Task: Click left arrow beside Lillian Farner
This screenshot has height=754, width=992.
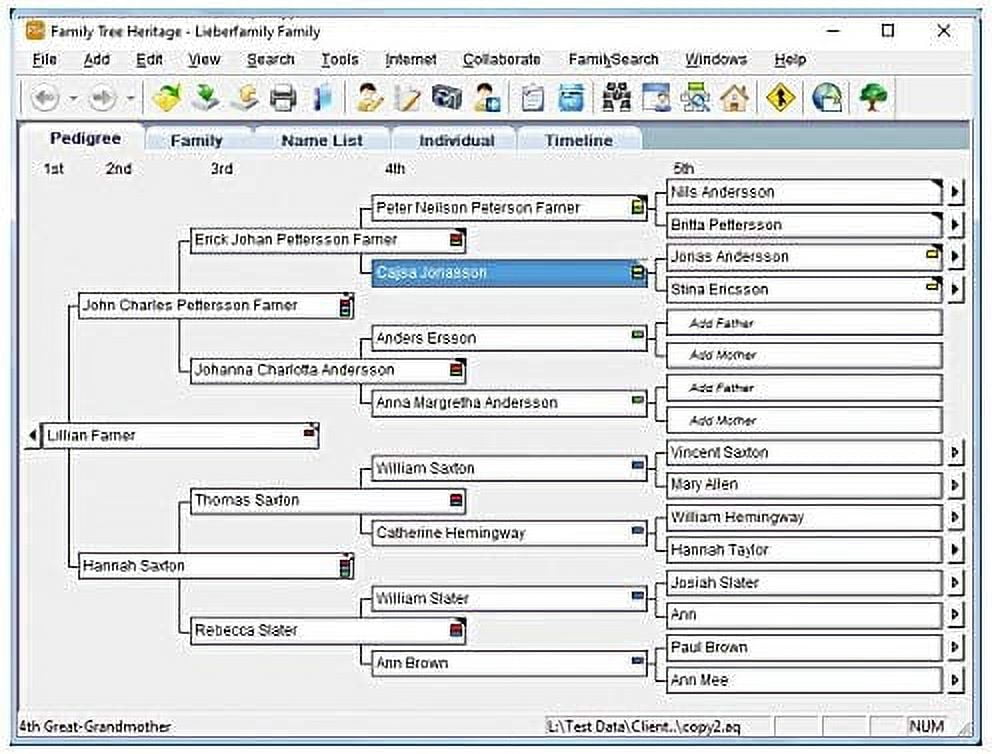Action: [x=32, y=436]
